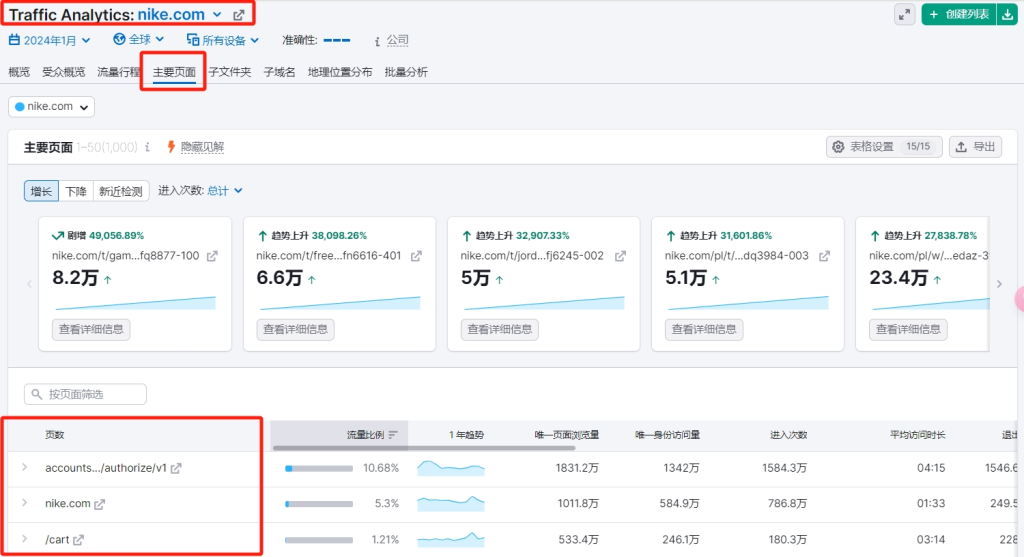Viewport: 1024px width, 557px height.
Task: Click the 唯一页面浏览量 column header
Action: click(567, 435)
